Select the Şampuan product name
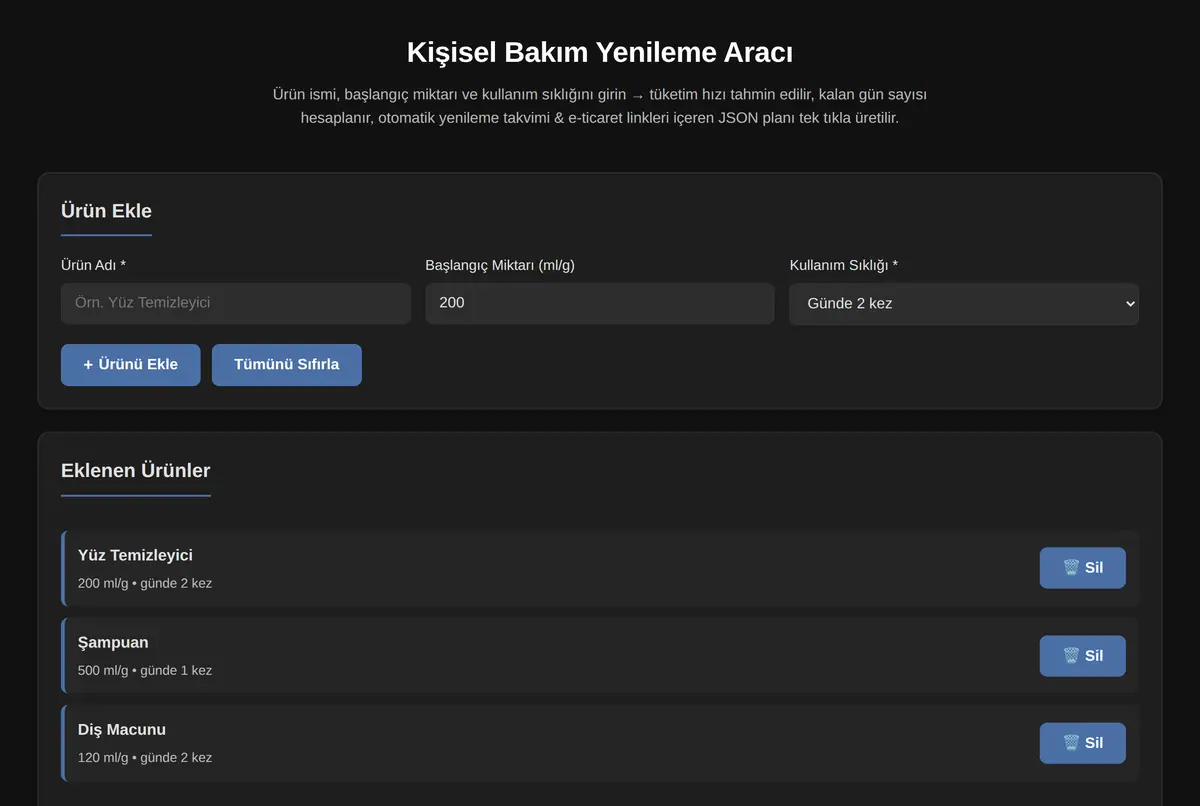1200x806 pixels. (113, 642)
